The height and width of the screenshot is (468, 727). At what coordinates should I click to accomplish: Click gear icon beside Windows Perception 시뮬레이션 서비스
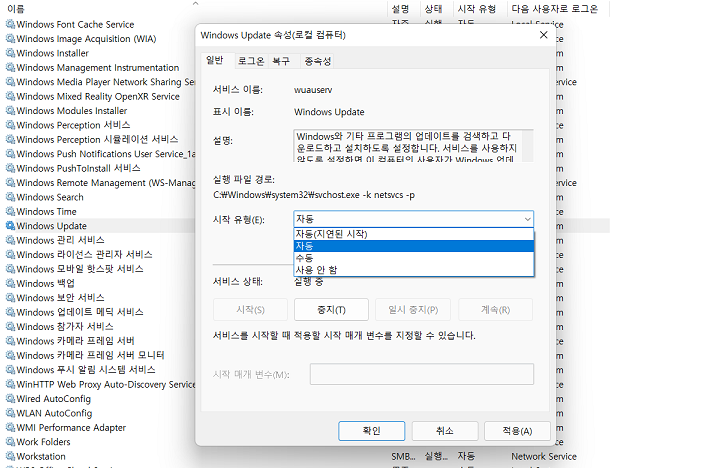pyautogui.click(x=10, y=139)
